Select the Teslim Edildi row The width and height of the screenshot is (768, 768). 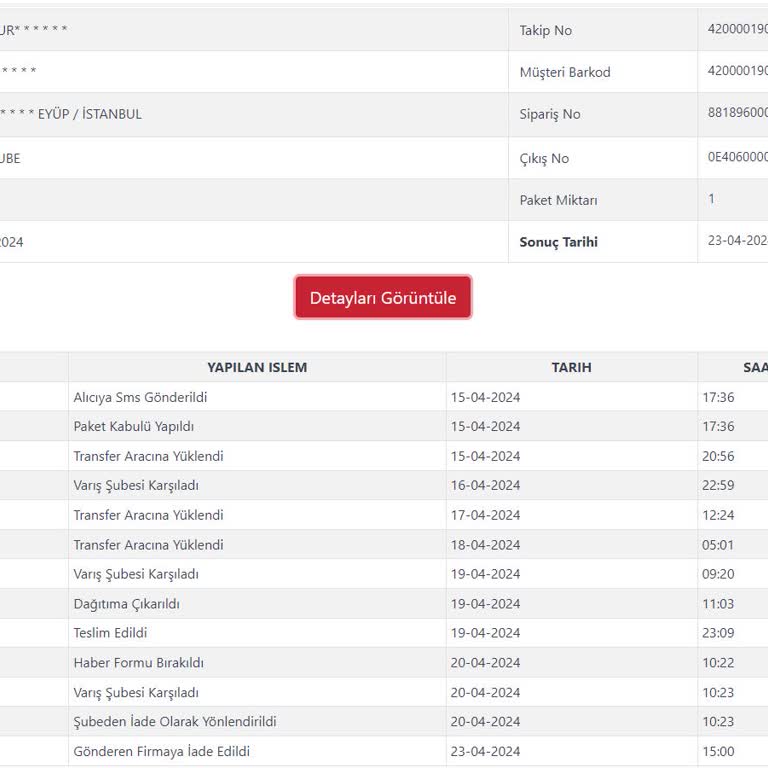coord(384,633)
